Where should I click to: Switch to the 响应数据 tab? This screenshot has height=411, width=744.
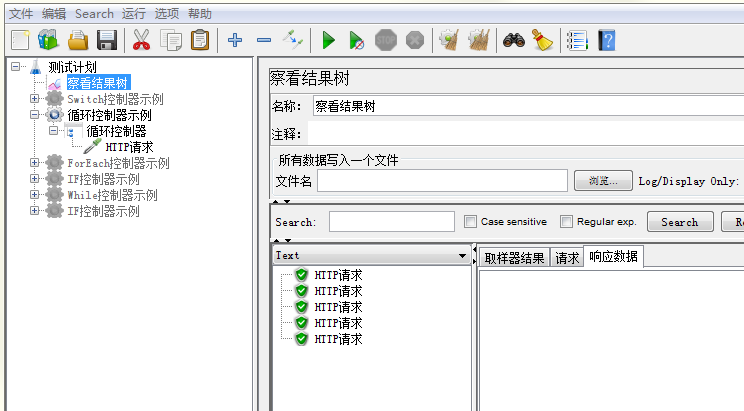pos(613,257)
